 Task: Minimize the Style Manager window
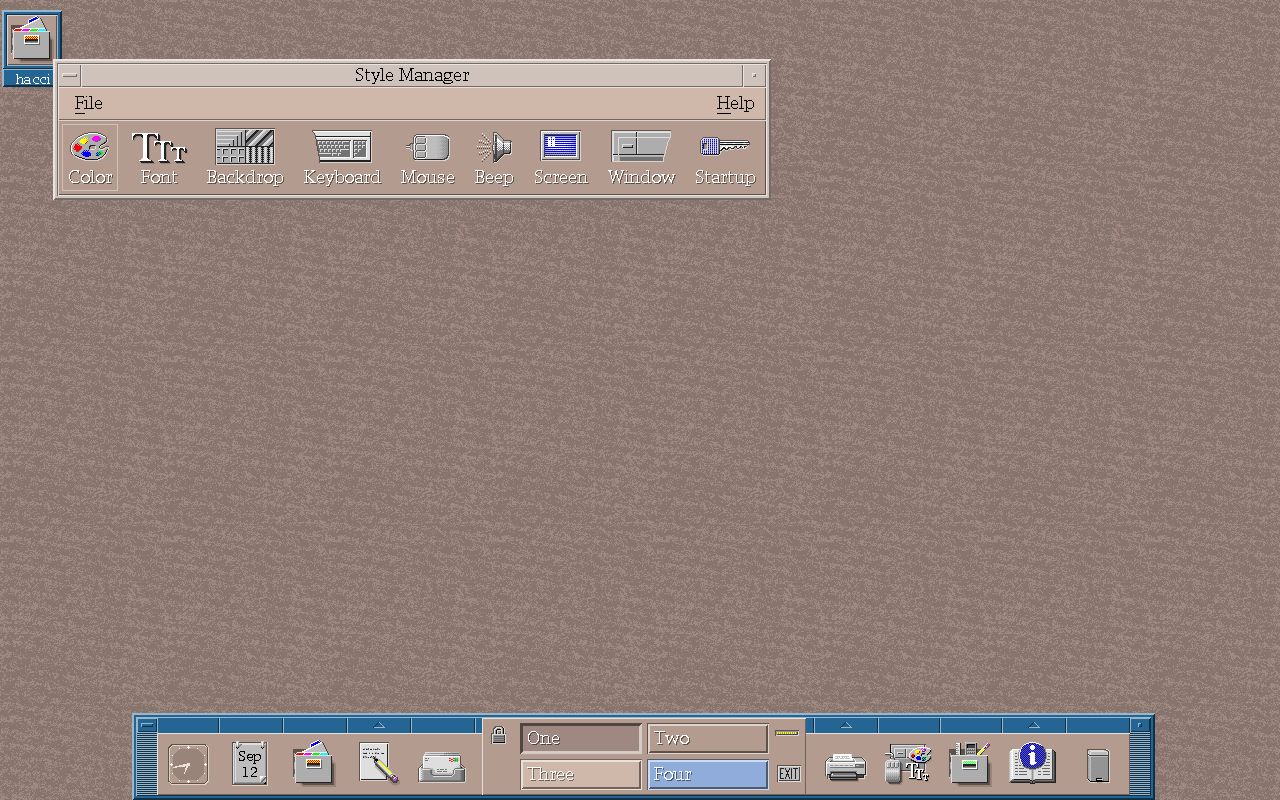tap(754, 75)
